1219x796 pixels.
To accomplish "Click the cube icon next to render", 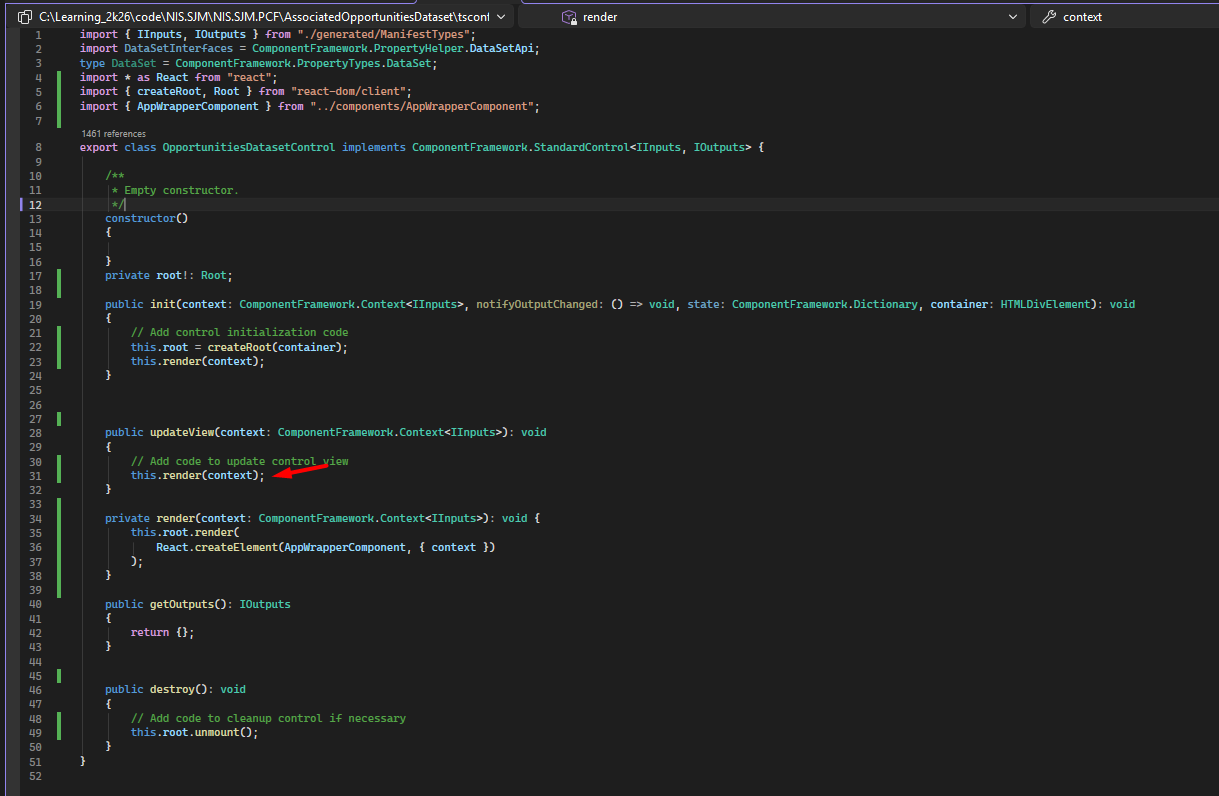I will point(568,17).
